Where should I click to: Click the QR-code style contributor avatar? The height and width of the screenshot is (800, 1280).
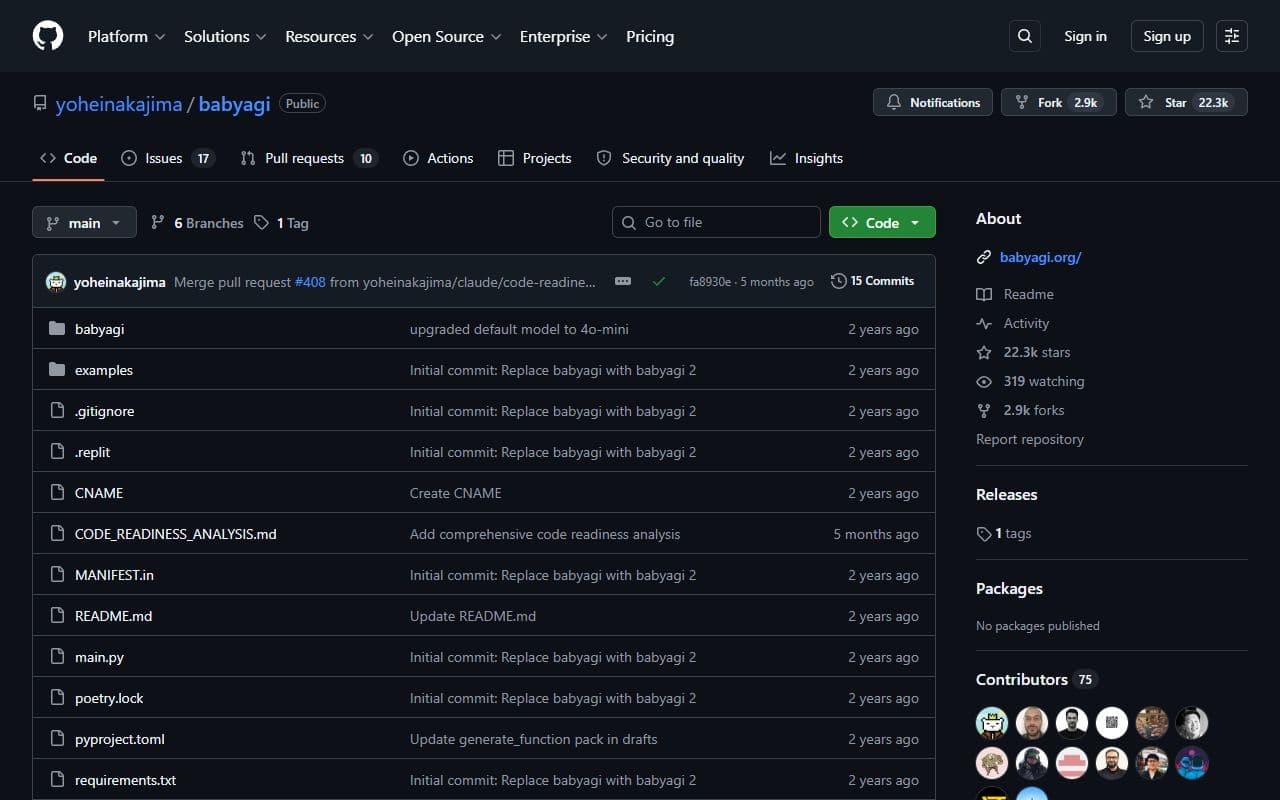[1112, 723]
